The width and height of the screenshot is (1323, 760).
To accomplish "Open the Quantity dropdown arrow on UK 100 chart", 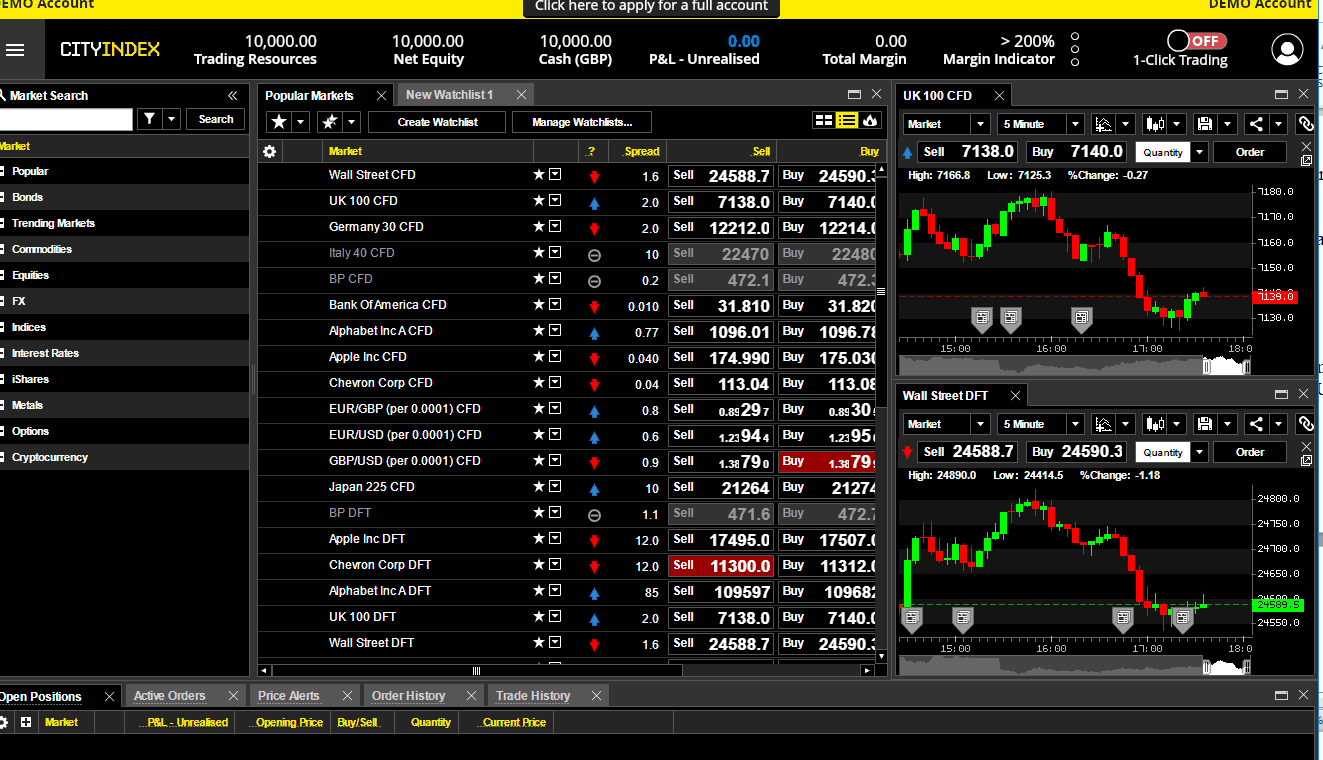I will click(1199, 152).
